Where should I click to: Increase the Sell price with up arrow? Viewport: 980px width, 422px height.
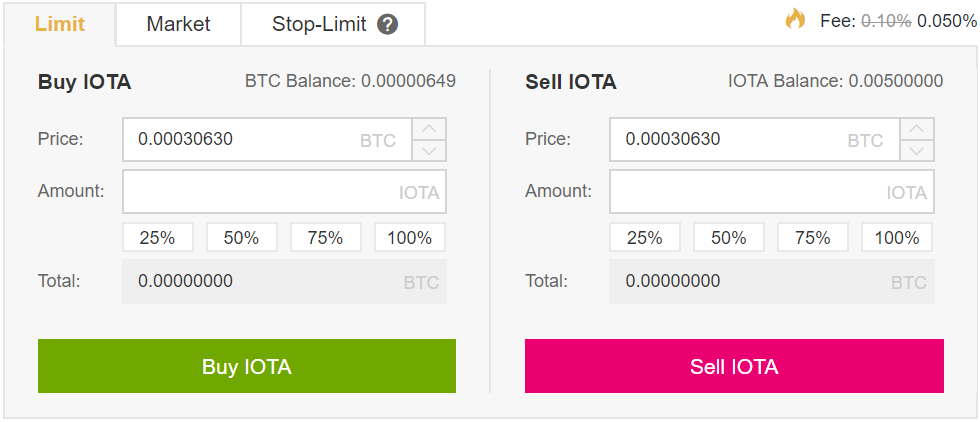(917, 129)
